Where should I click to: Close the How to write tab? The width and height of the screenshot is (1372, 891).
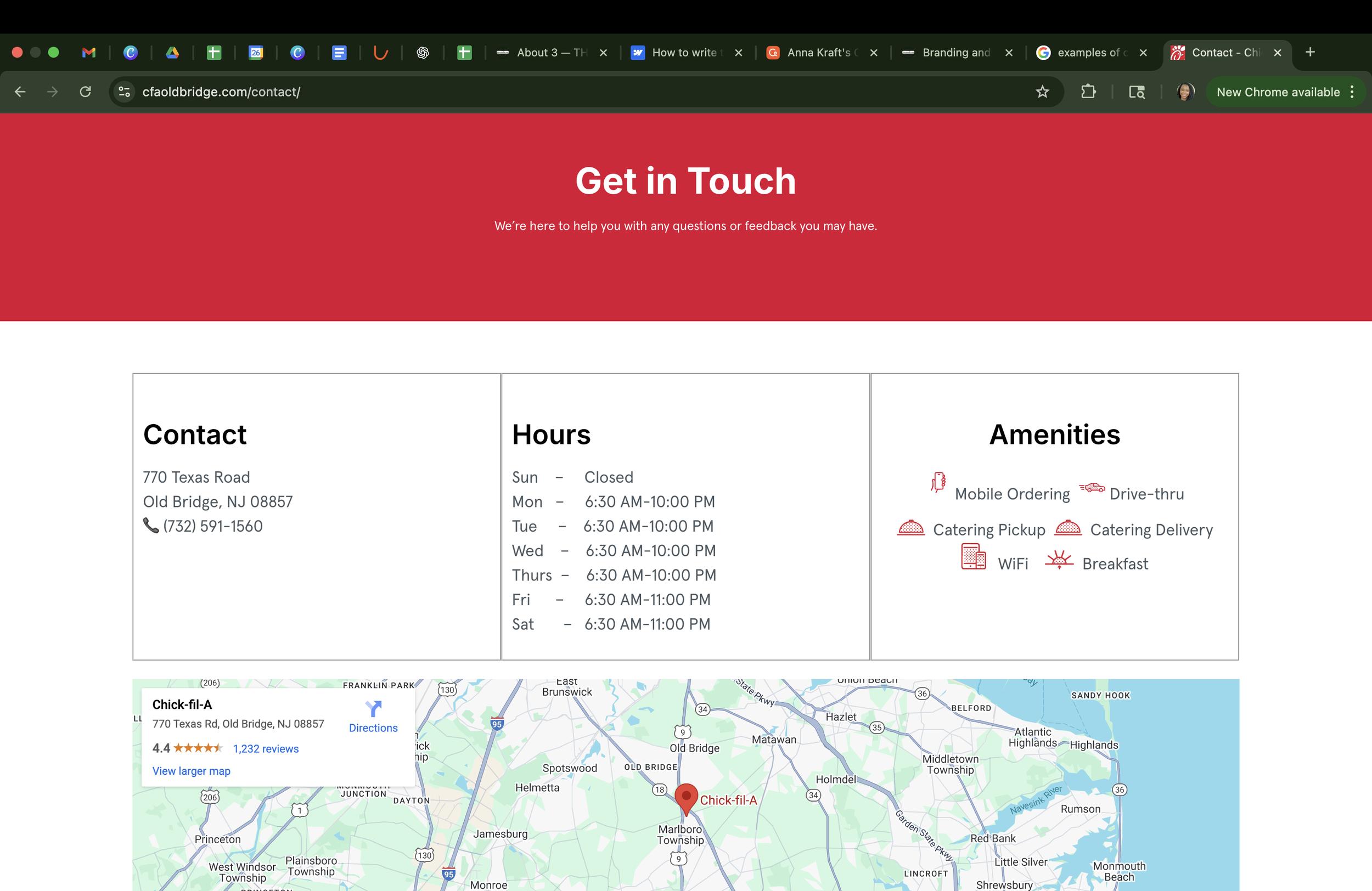tap(739, 53)
